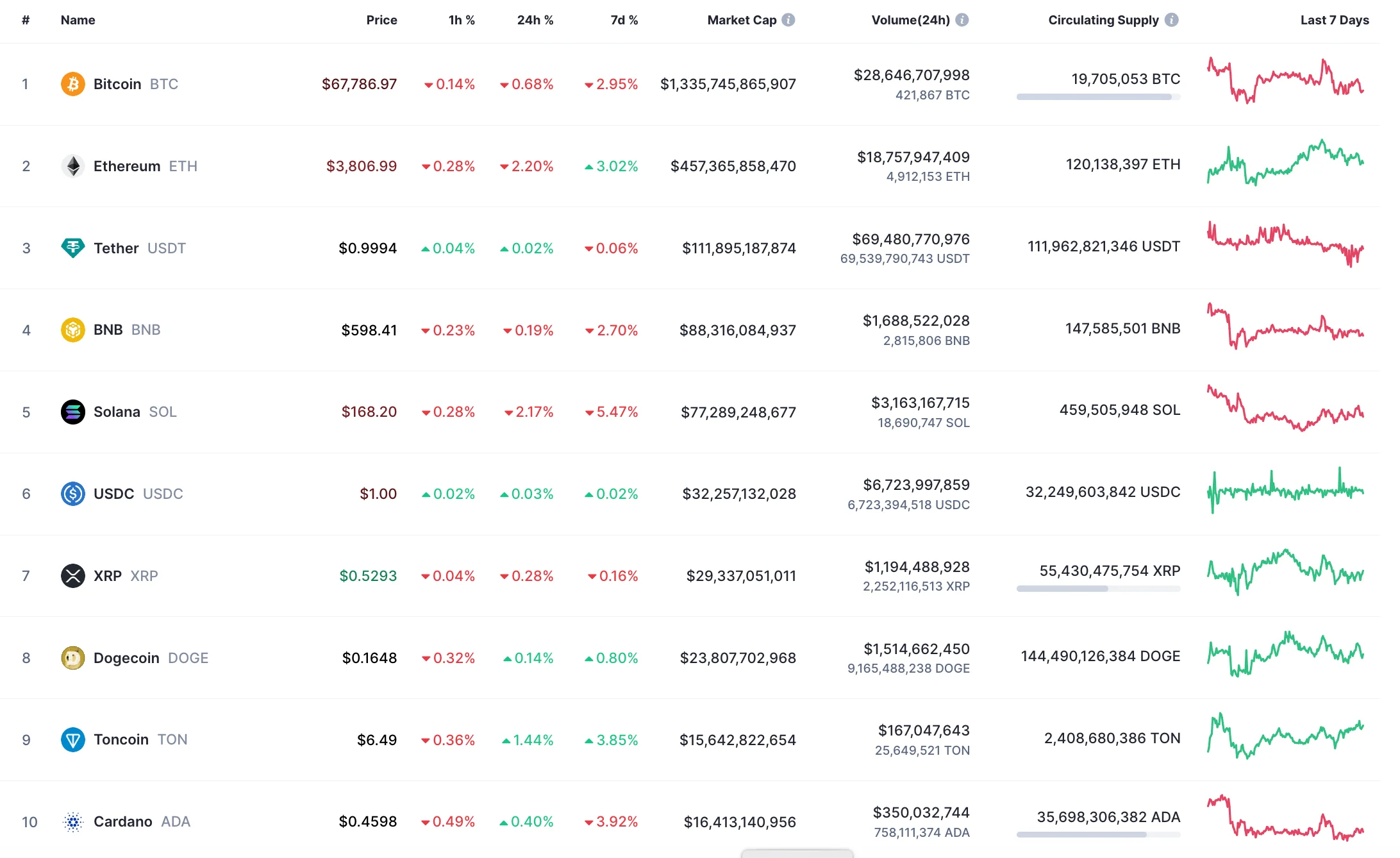Open Ethereum's last 7 days sparkline chart
The width and height of the screenshot is (1400, 858).
point(1285,164)
